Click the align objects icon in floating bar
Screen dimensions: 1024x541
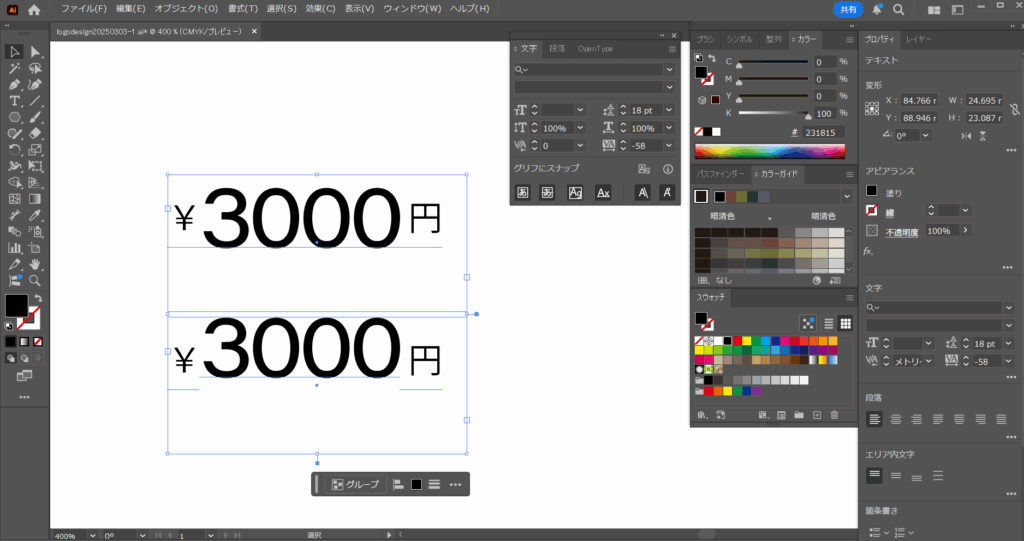(x=398, y=484)
